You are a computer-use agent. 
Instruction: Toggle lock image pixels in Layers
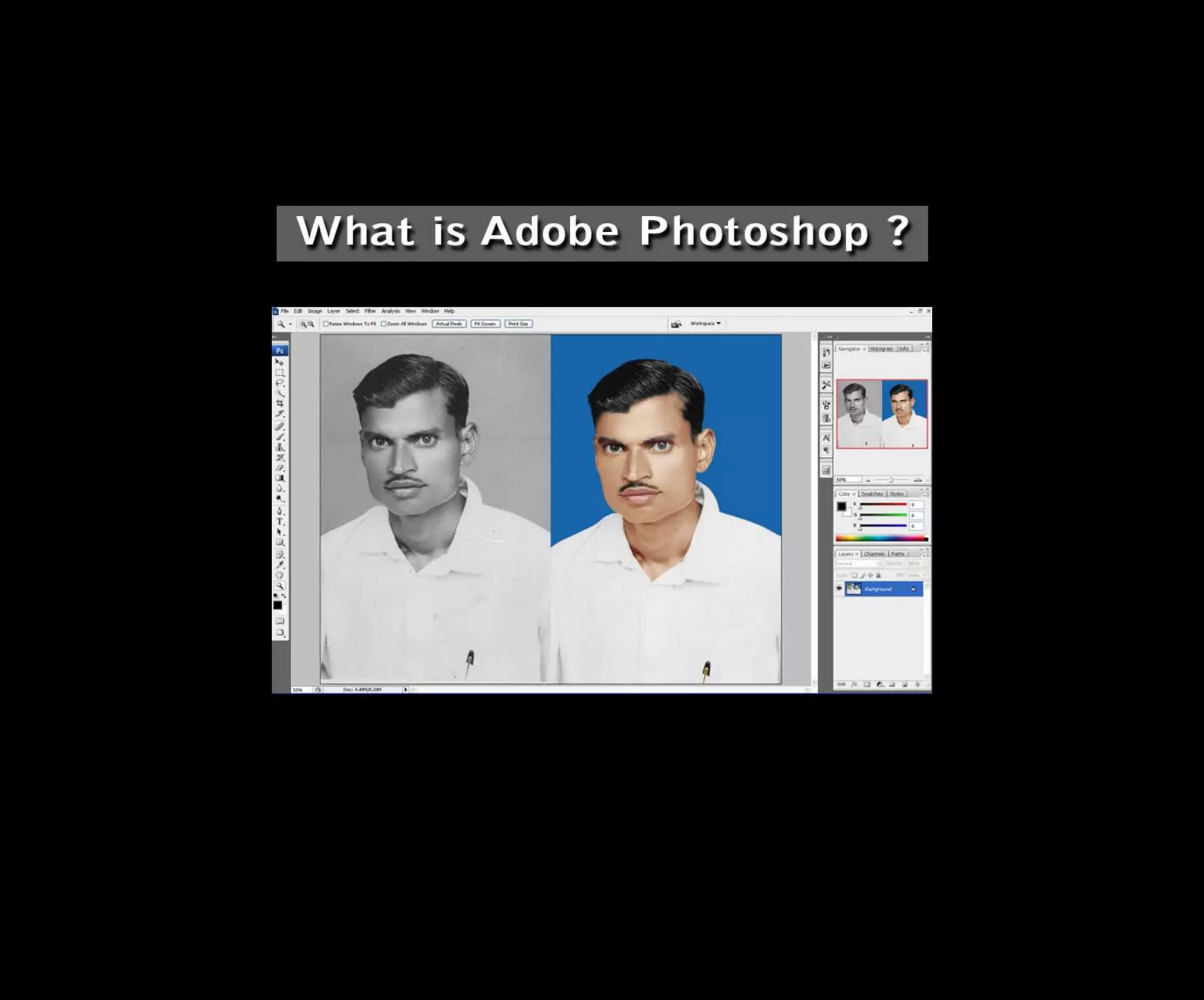pos(862,575)
